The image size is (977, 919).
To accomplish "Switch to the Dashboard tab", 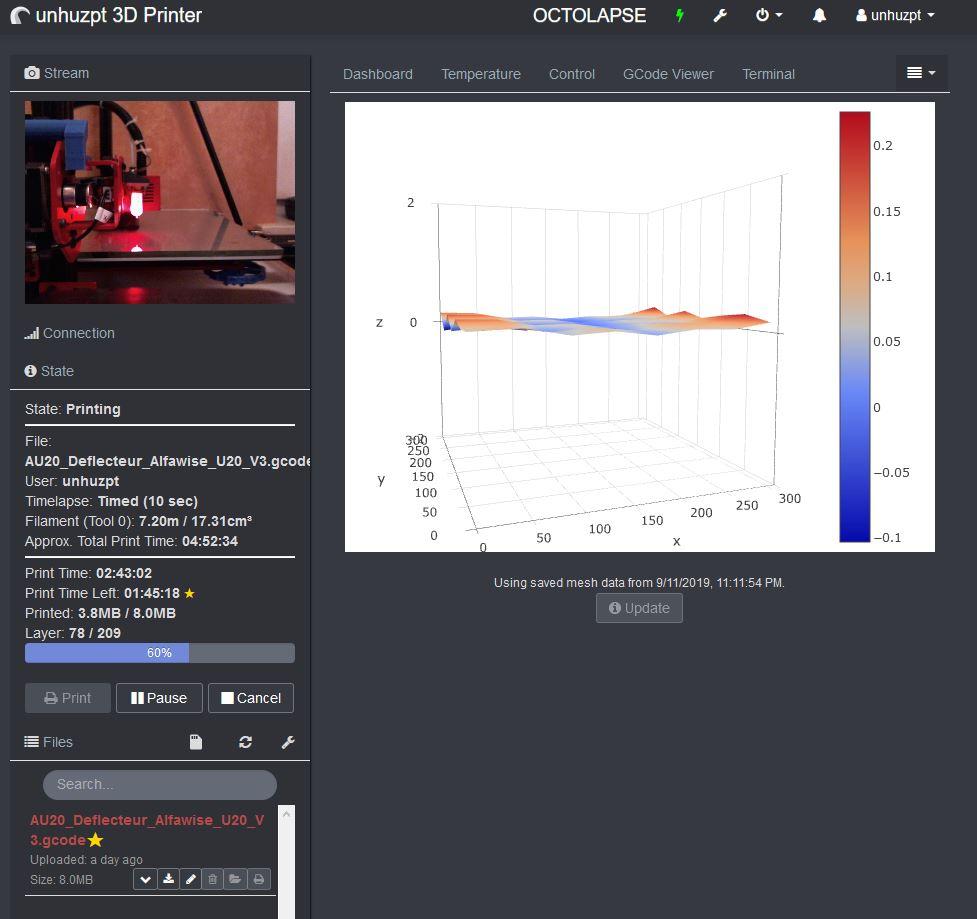I will [x=378, y=74].
